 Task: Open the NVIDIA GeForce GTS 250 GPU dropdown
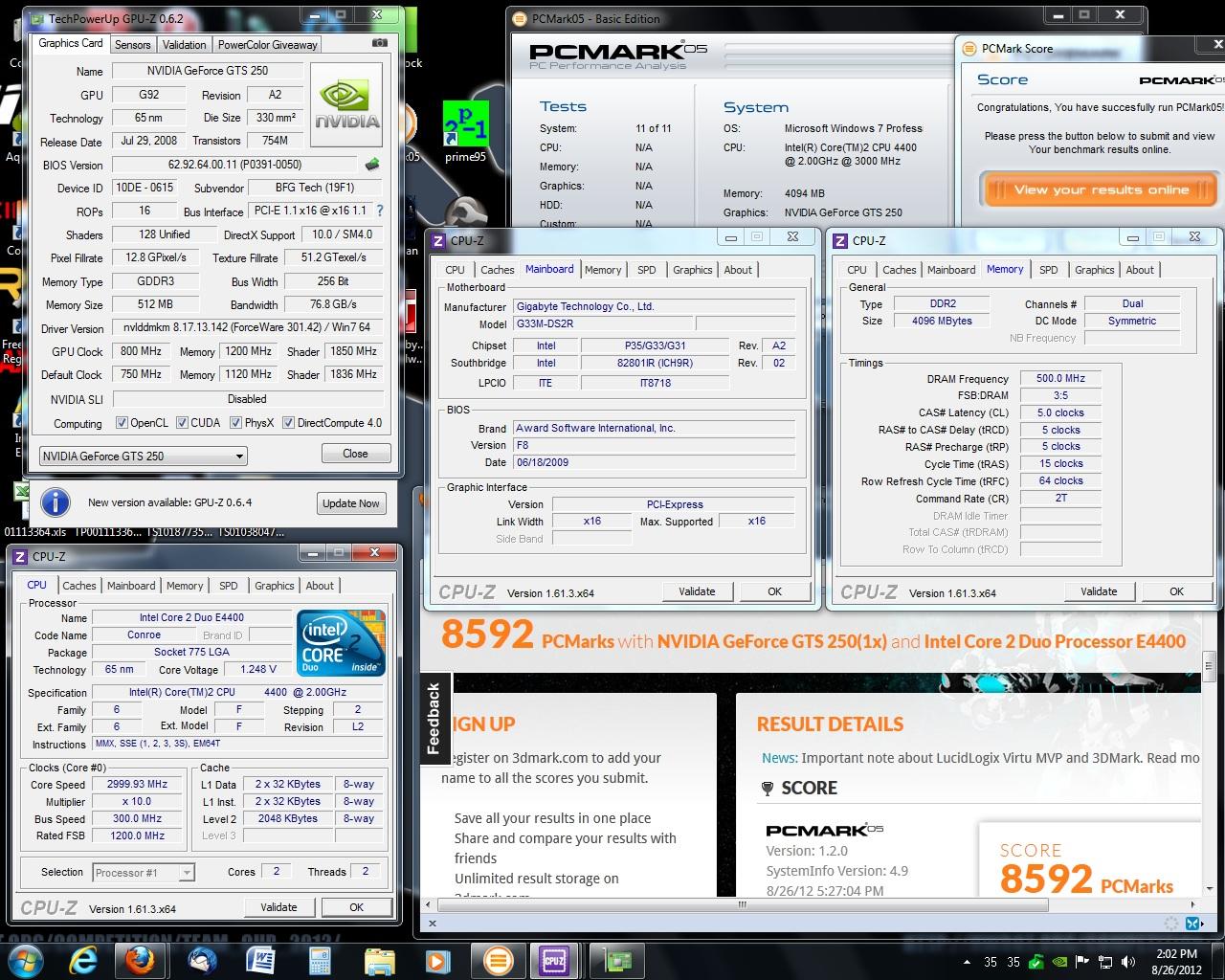[x=144, y=456]
